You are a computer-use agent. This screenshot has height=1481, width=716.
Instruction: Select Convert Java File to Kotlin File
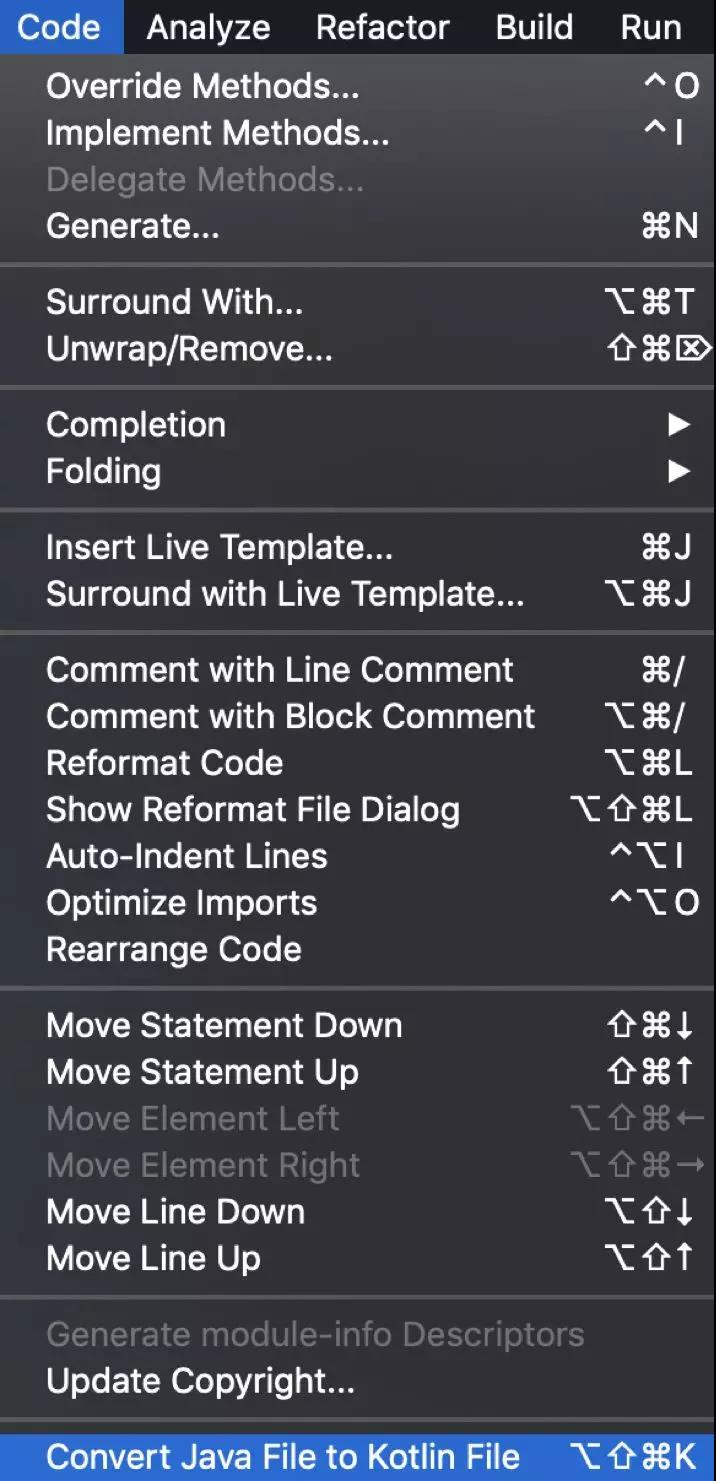click(358, 1457)
